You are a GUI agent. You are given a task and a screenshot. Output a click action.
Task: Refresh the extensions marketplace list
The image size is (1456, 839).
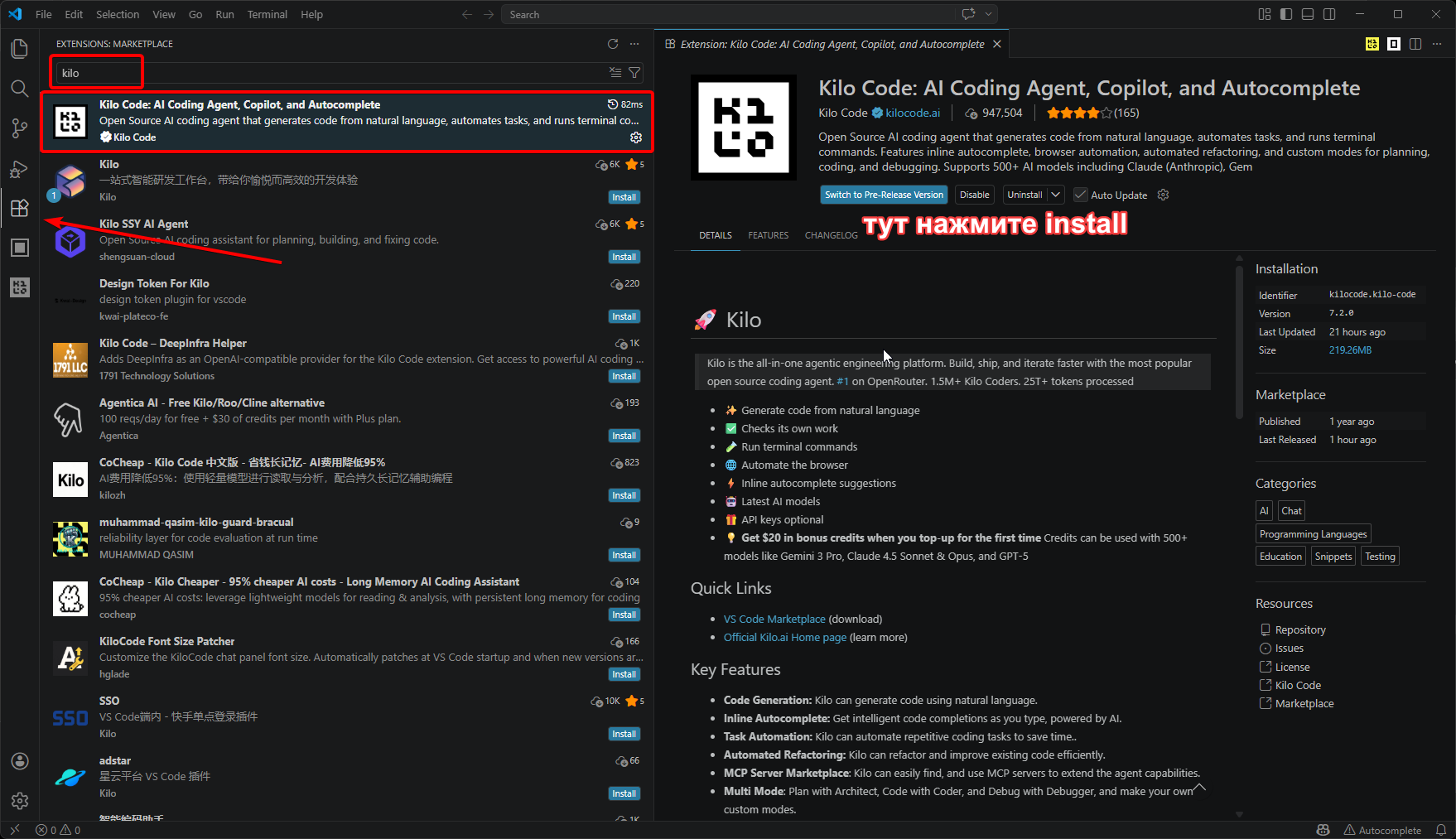click(613, 44)
